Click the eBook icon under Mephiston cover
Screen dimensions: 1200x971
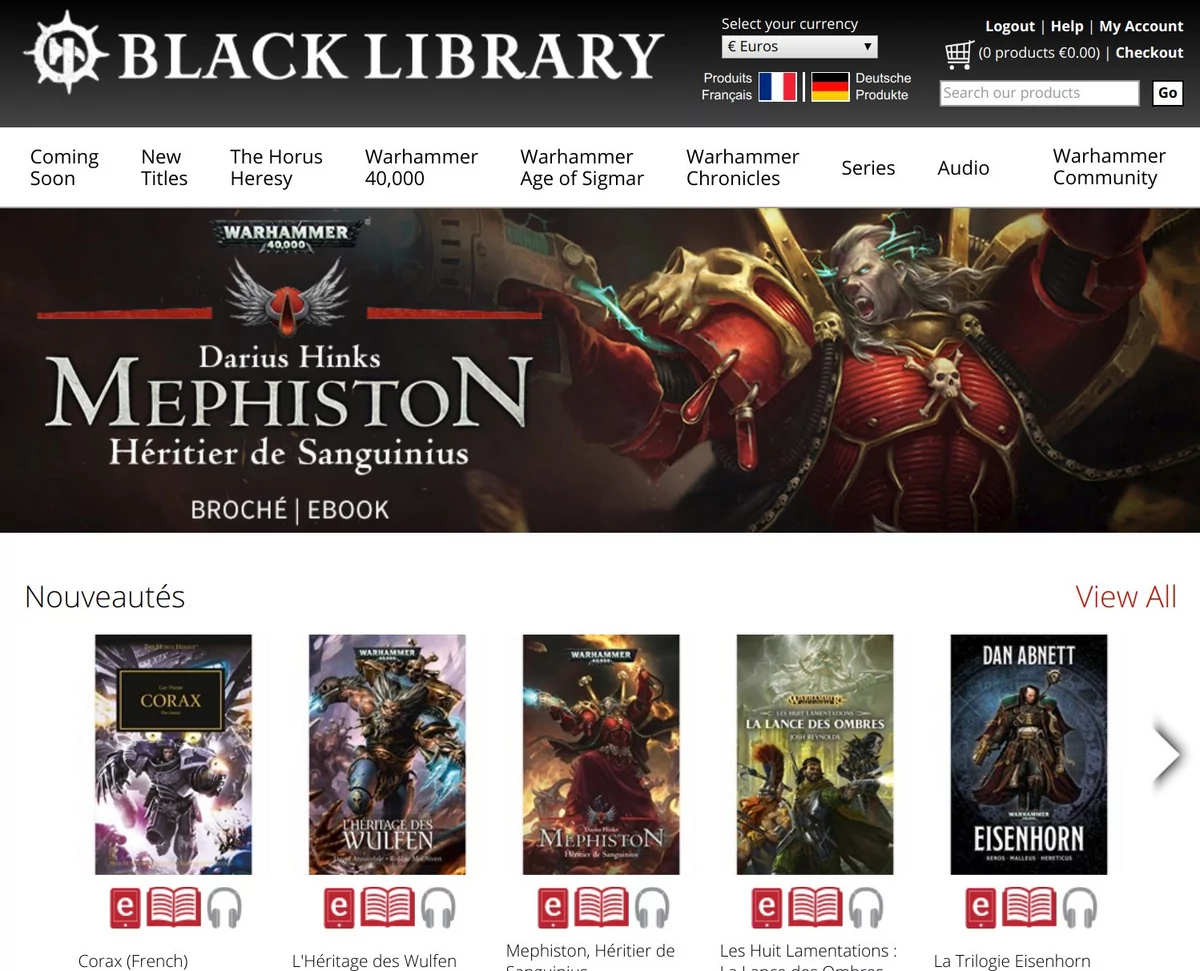pyautogui.click(x=553, y=908)
